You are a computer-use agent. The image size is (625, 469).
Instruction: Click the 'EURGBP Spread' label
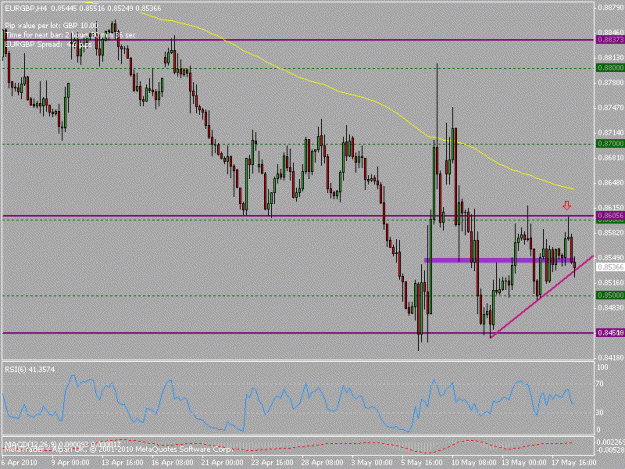[x=48, y=45]
